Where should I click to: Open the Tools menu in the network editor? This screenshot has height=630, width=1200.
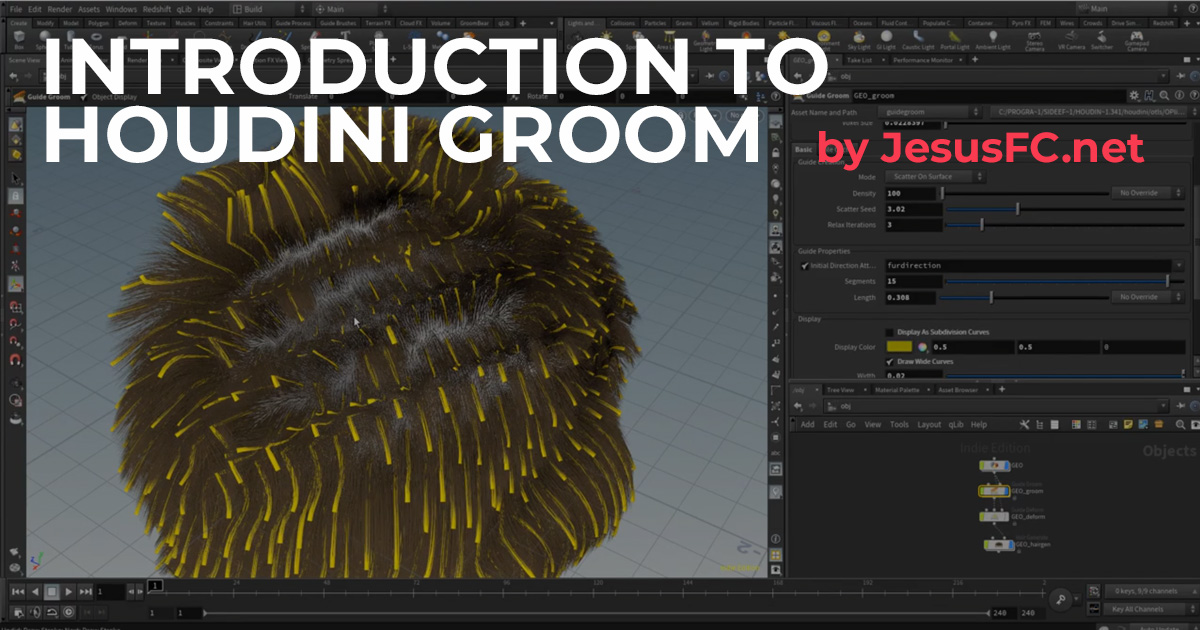click(900, 424)
